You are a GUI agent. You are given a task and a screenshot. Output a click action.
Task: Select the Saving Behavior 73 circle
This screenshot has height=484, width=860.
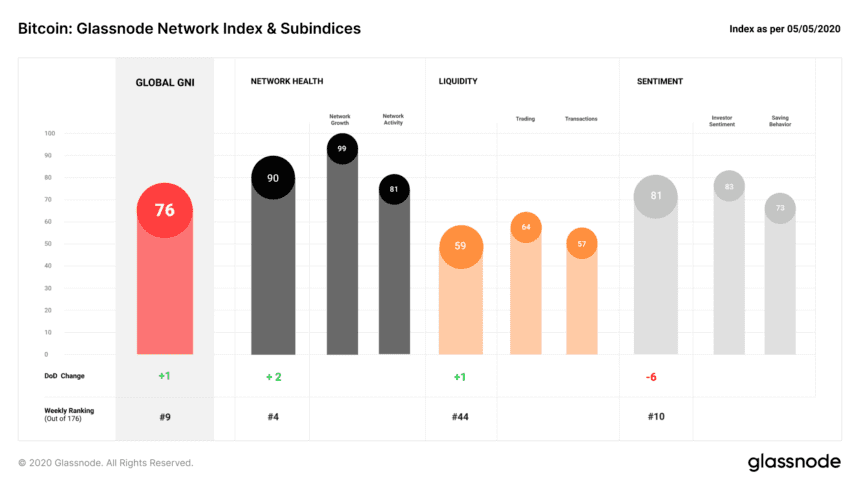pyautogui.click(x=780, y=209)
